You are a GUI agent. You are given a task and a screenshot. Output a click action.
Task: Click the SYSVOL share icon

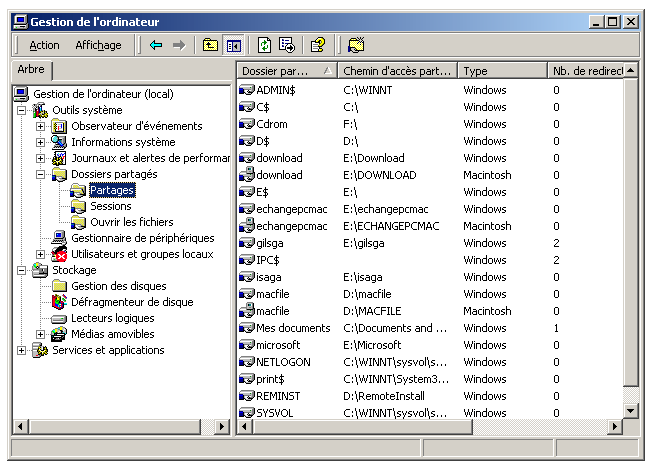[247, 413]
